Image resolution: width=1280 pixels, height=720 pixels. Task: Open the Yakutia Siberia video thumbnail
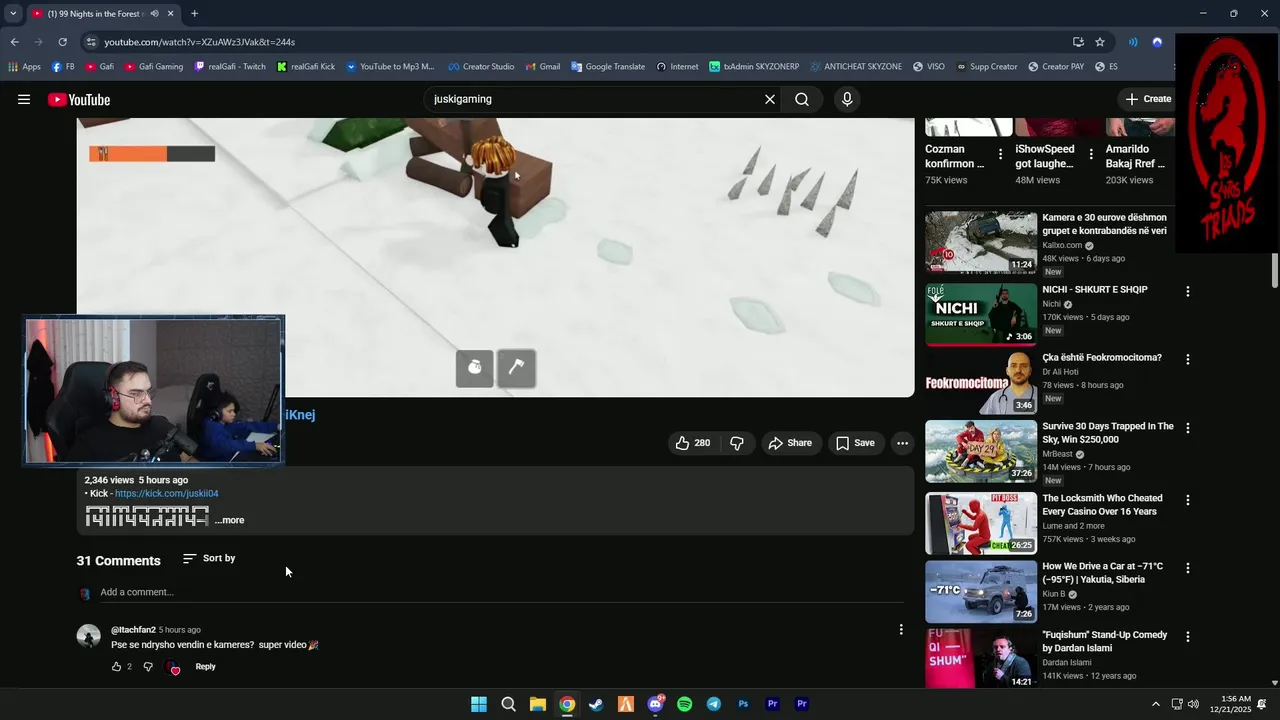pyautogui.click(x=981, y=592)
